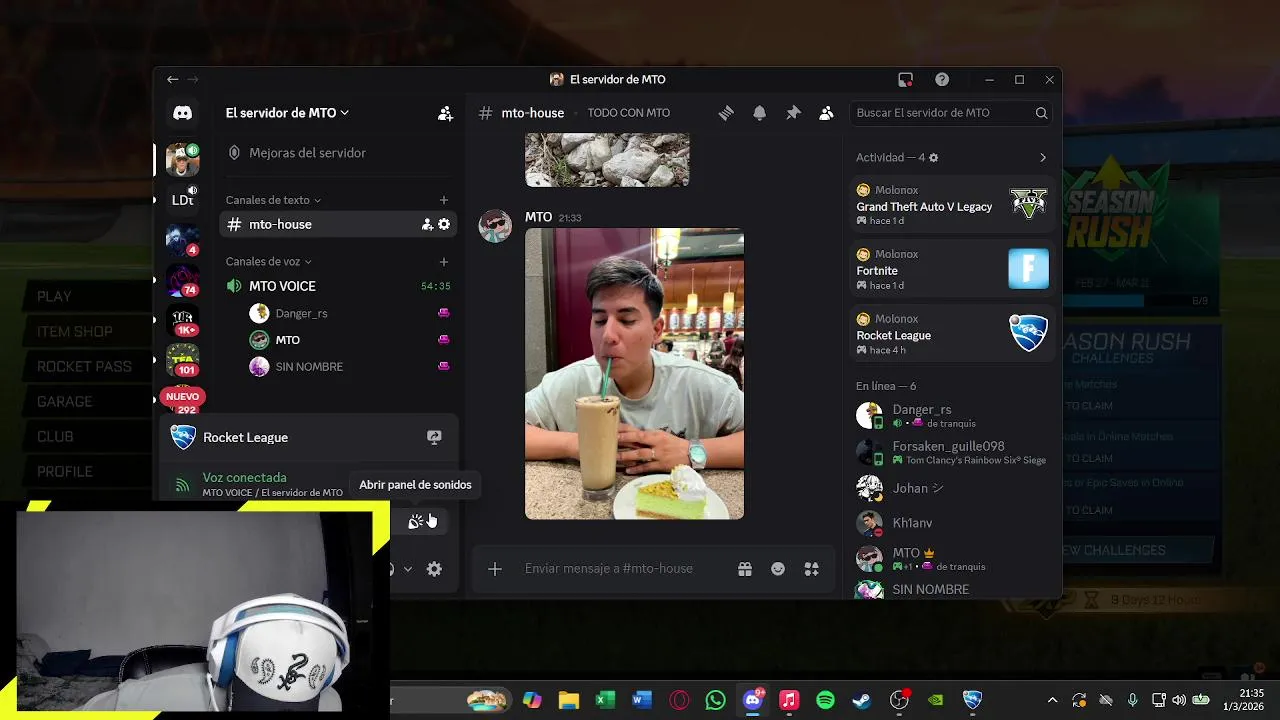Open the photo of man drinking shake
The height and width of the screenshot is (720, 1280).
coord(634,374)
